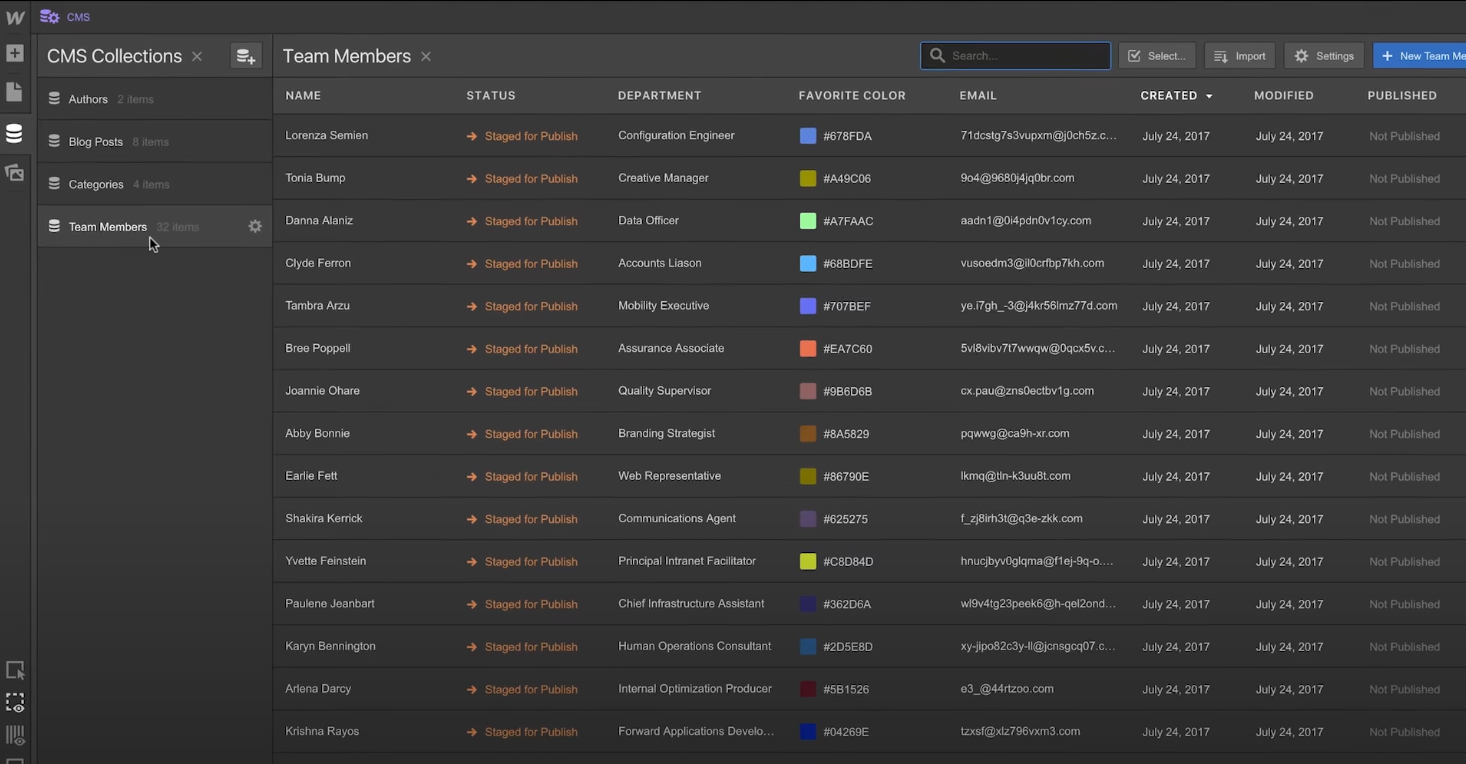
Task: Toggle grid columns overlay visibility
Action: coord(15,735)
